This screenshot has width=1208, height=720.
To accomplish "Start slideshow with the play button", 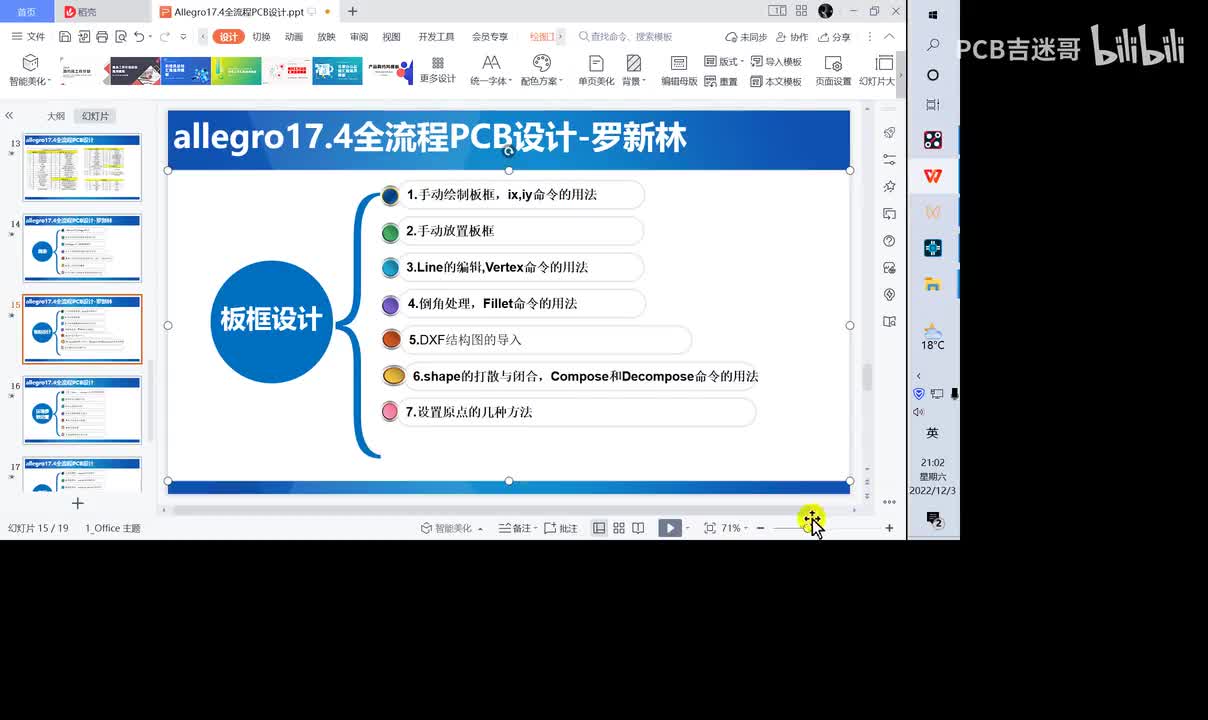I will [x=669, y=528].
